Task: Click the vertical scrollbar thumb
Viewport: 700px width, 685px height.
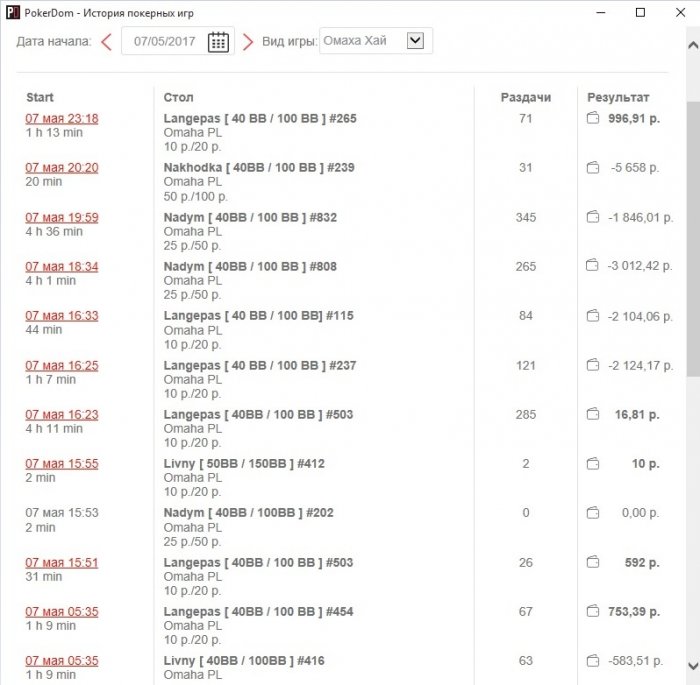Action: pos(693,239)
